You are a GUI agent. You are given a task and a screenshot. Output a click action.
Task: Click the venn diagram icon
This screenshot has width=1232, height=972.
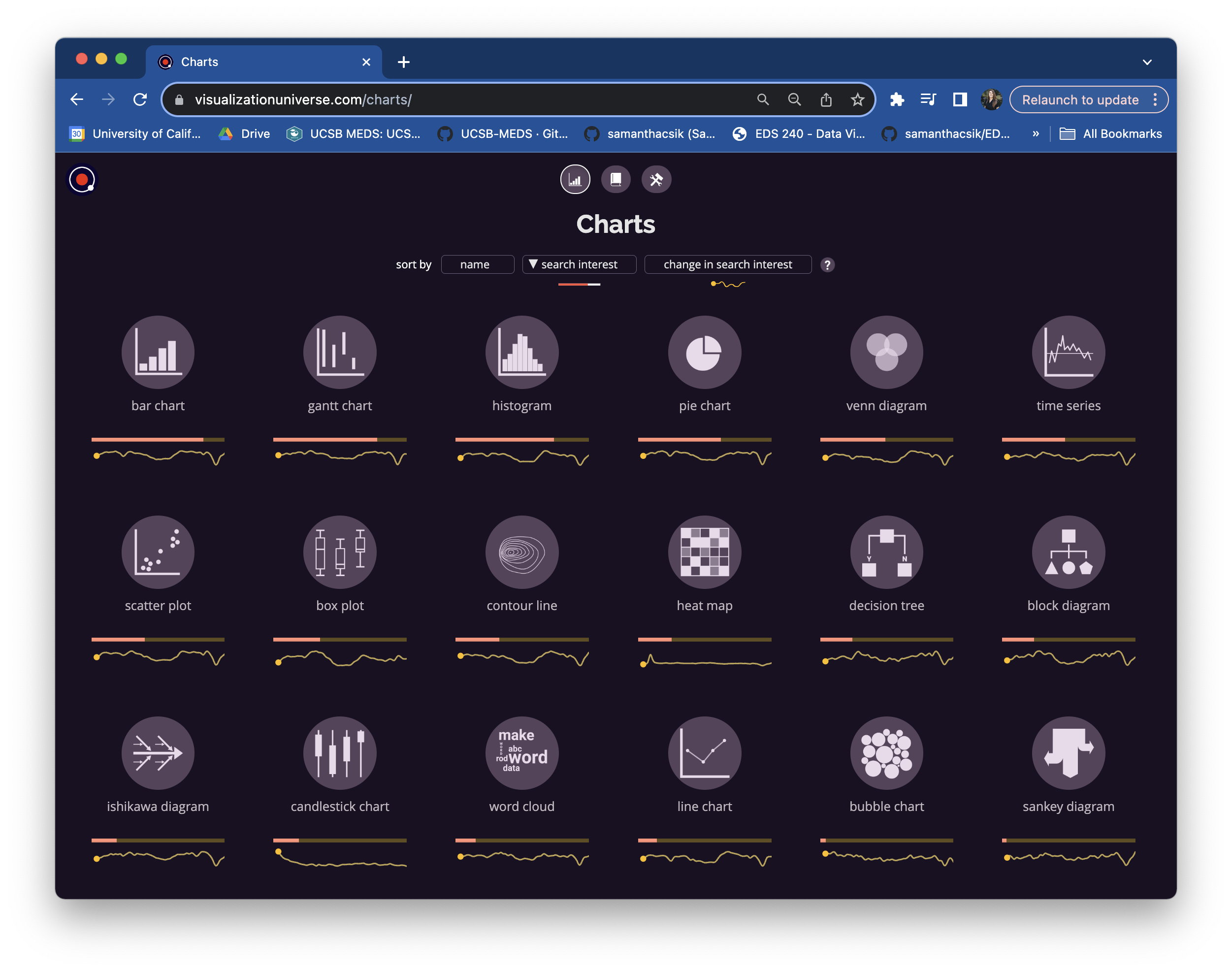[x=886, y=352]
